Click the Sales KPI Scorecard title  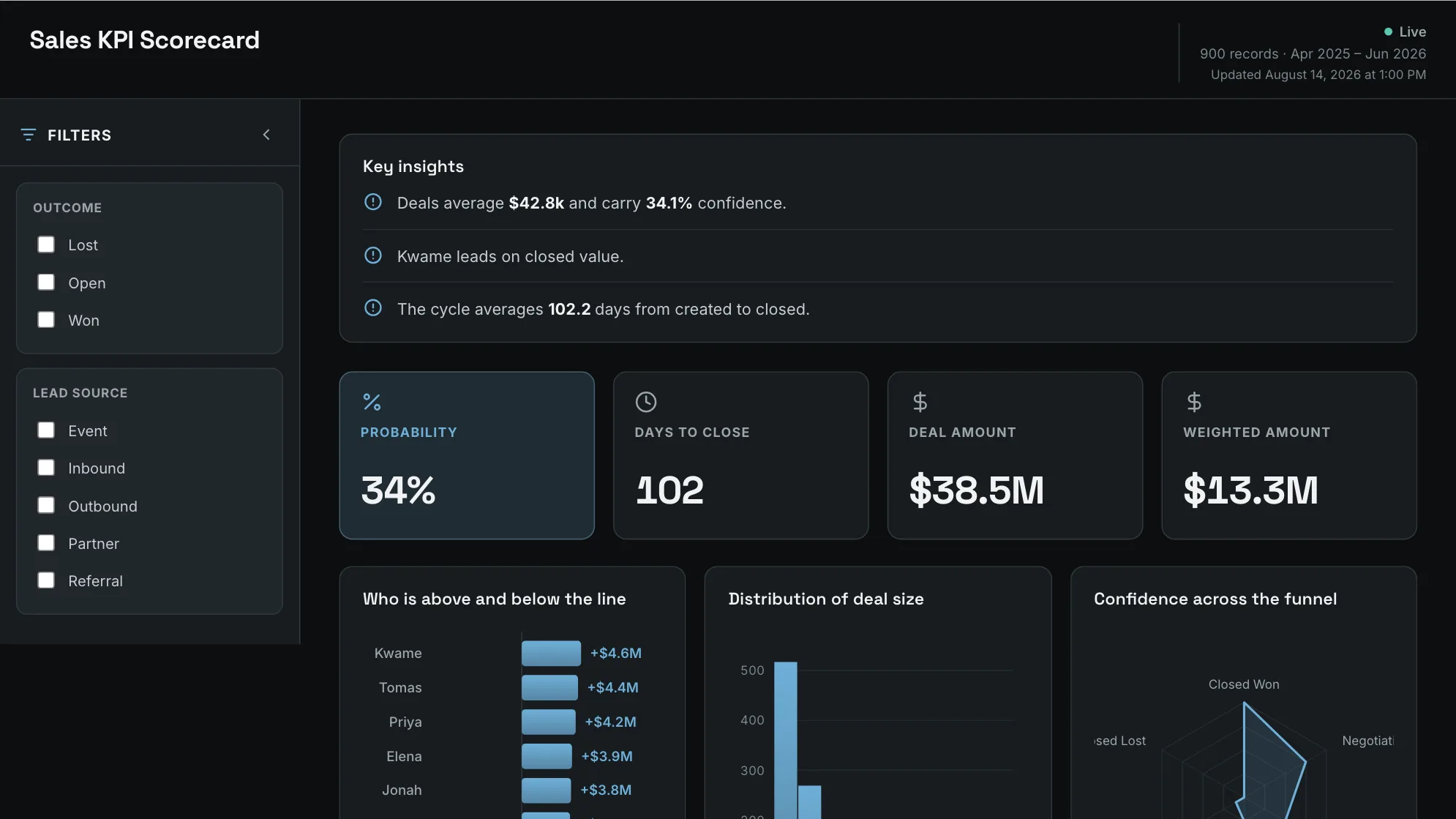145,40
